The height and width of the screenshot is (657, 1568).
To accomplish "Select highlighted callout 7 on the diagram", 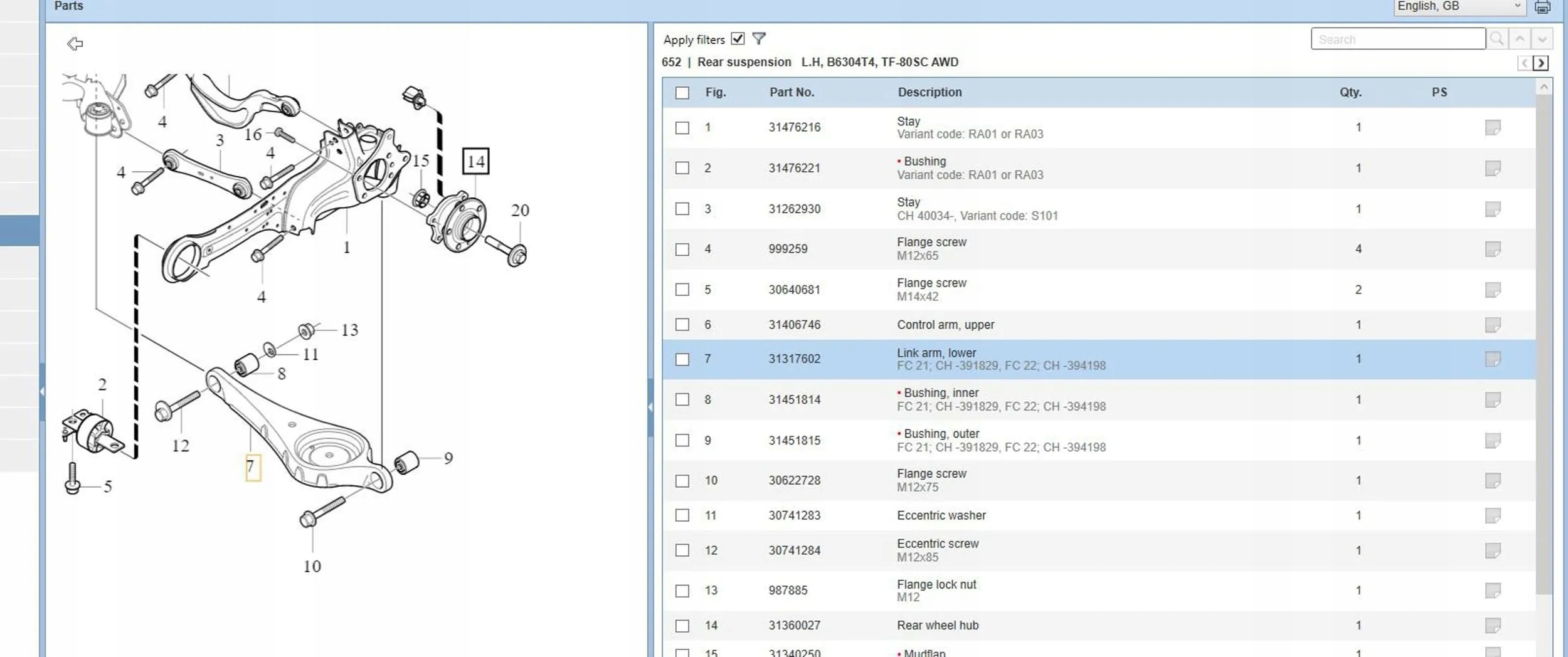I will point(253,467).
